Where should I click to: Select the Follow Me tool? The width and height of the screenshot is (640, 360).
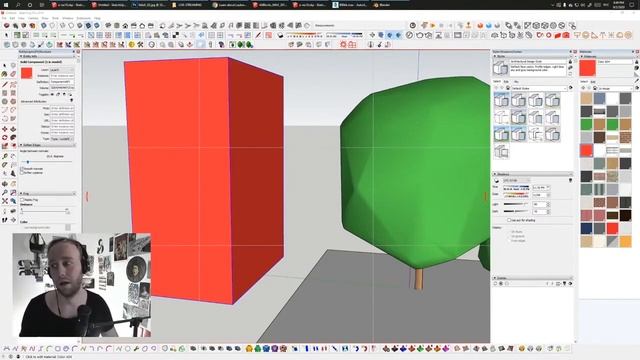(13, 138)
